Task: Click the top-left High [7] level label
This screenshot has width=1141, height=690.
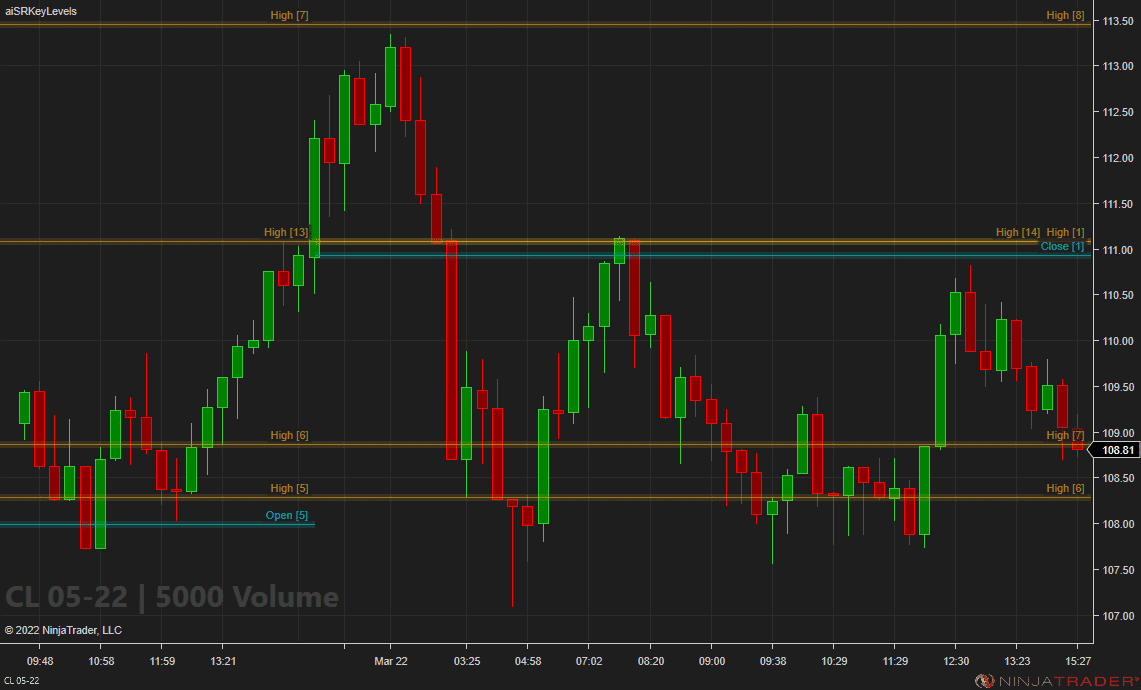Action: (x=289, y=15)
